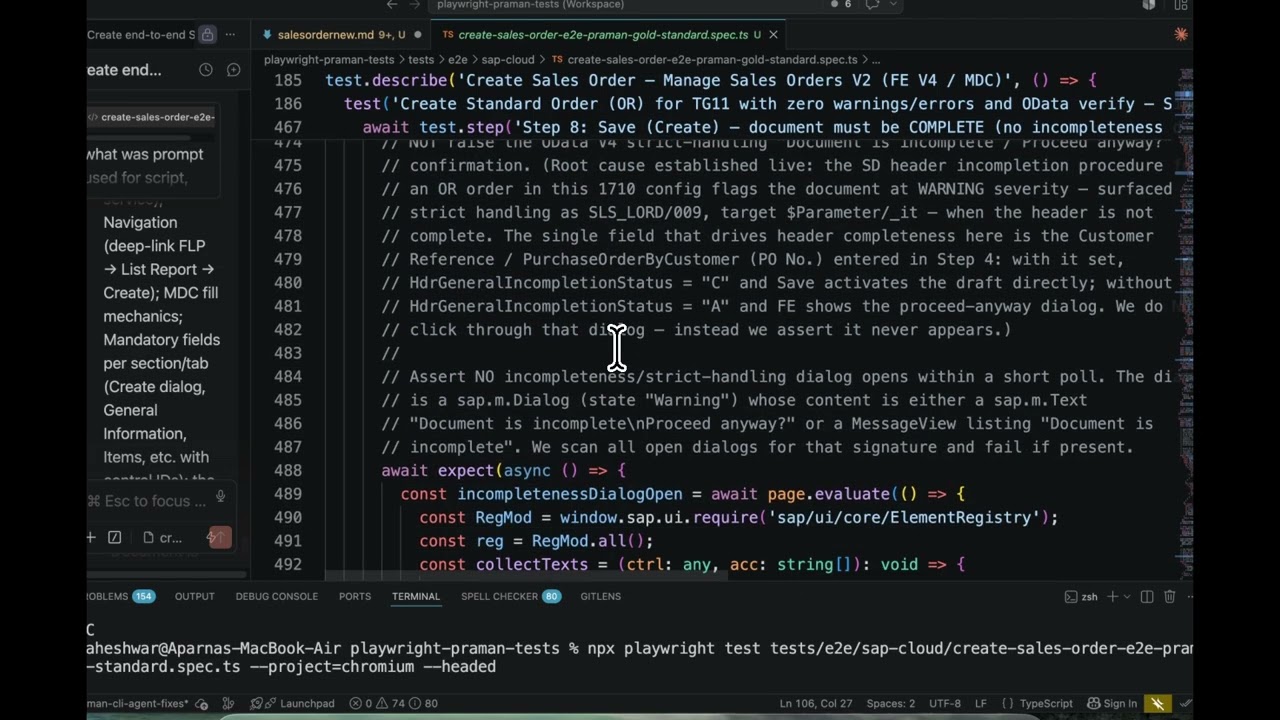
Task: Expand the new terminal launch profile dropdown
Action: 1127,597
